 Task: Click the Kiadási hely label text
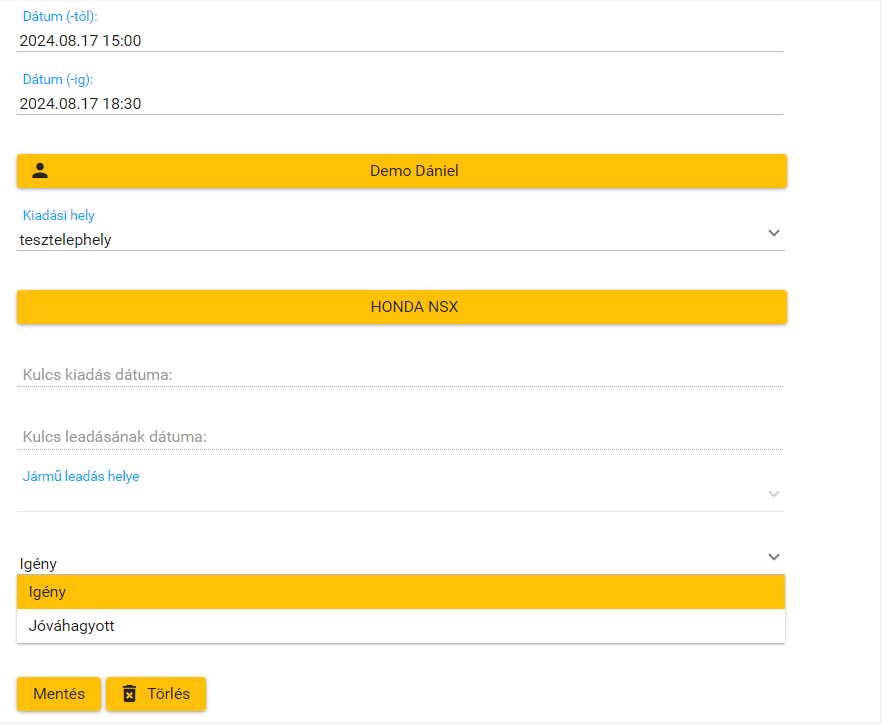tap(59, 215)
